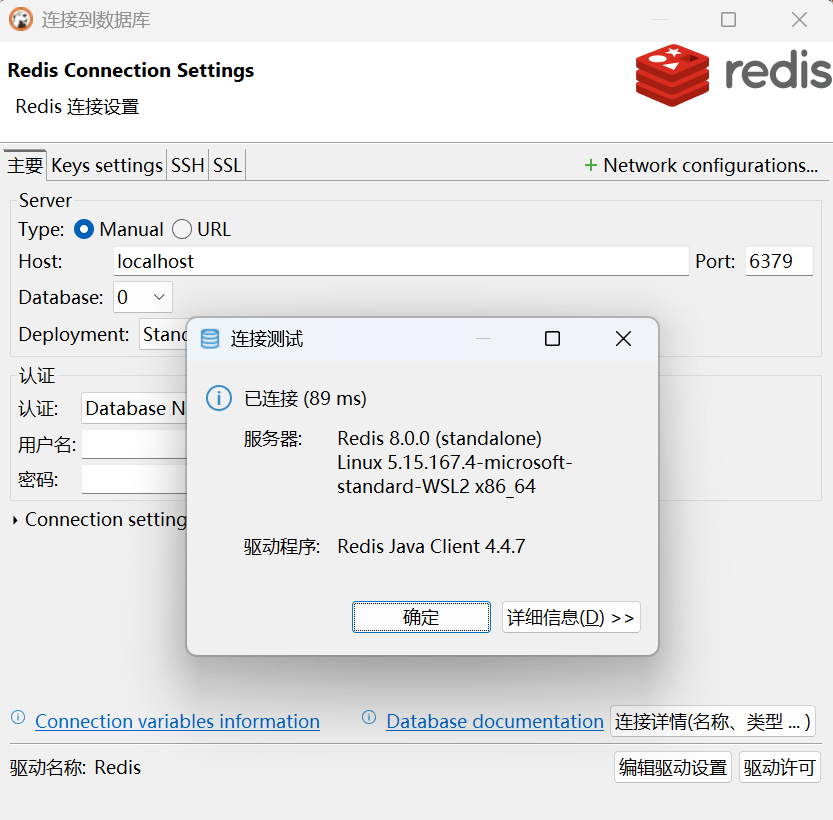The width and height of the screenshot is (833, 820).
Task: Select the Manual connection type radio
Action: (x=83, y=229)
